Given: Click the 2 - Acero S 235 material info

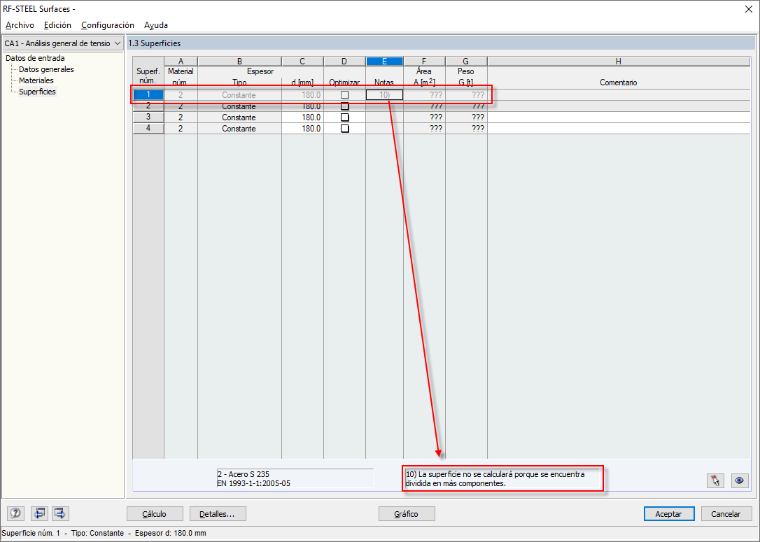Looking at the screenshot, I should (243, 474).
